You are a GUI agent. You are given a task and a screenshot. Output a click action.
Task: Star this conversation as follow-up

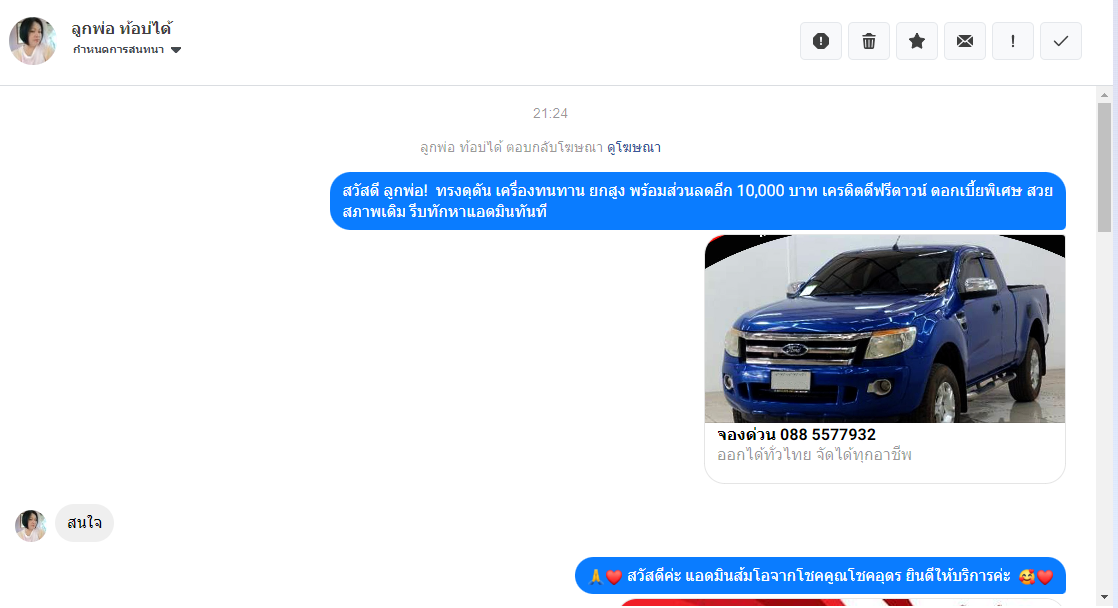click(917, 41)
